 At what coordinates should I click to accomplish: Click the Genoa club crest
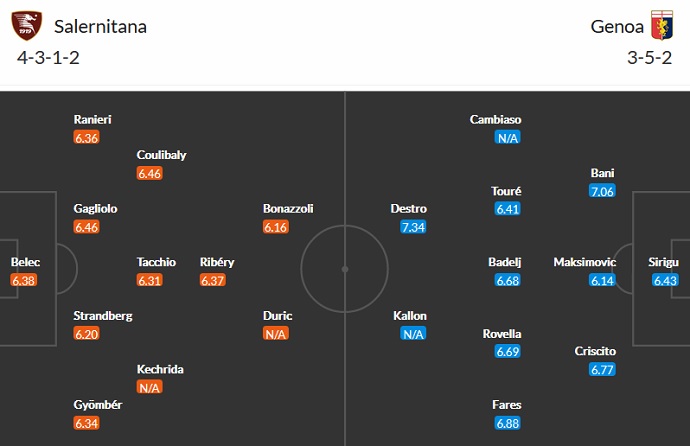click(x=663, y=26)
